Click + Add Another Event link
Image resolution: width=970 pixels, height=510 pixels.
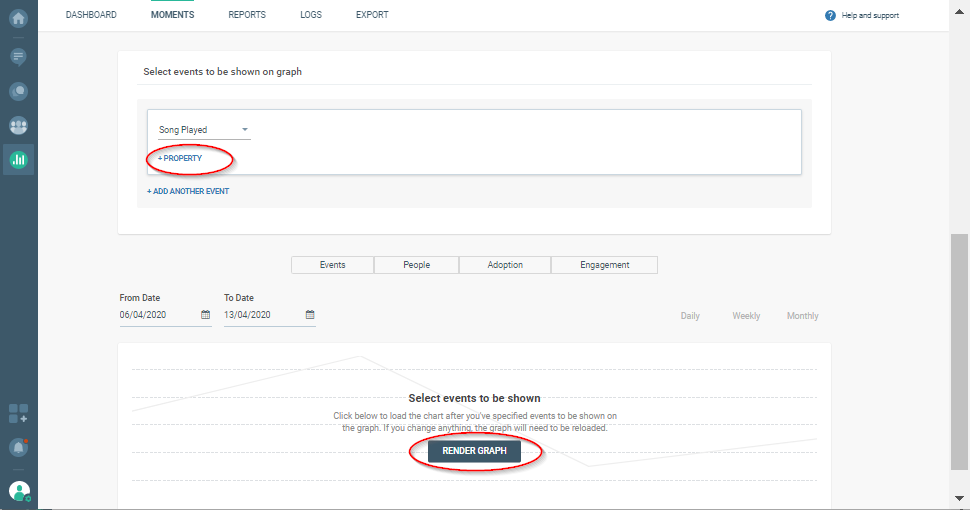pyautogui.click(x=188, y=191)
